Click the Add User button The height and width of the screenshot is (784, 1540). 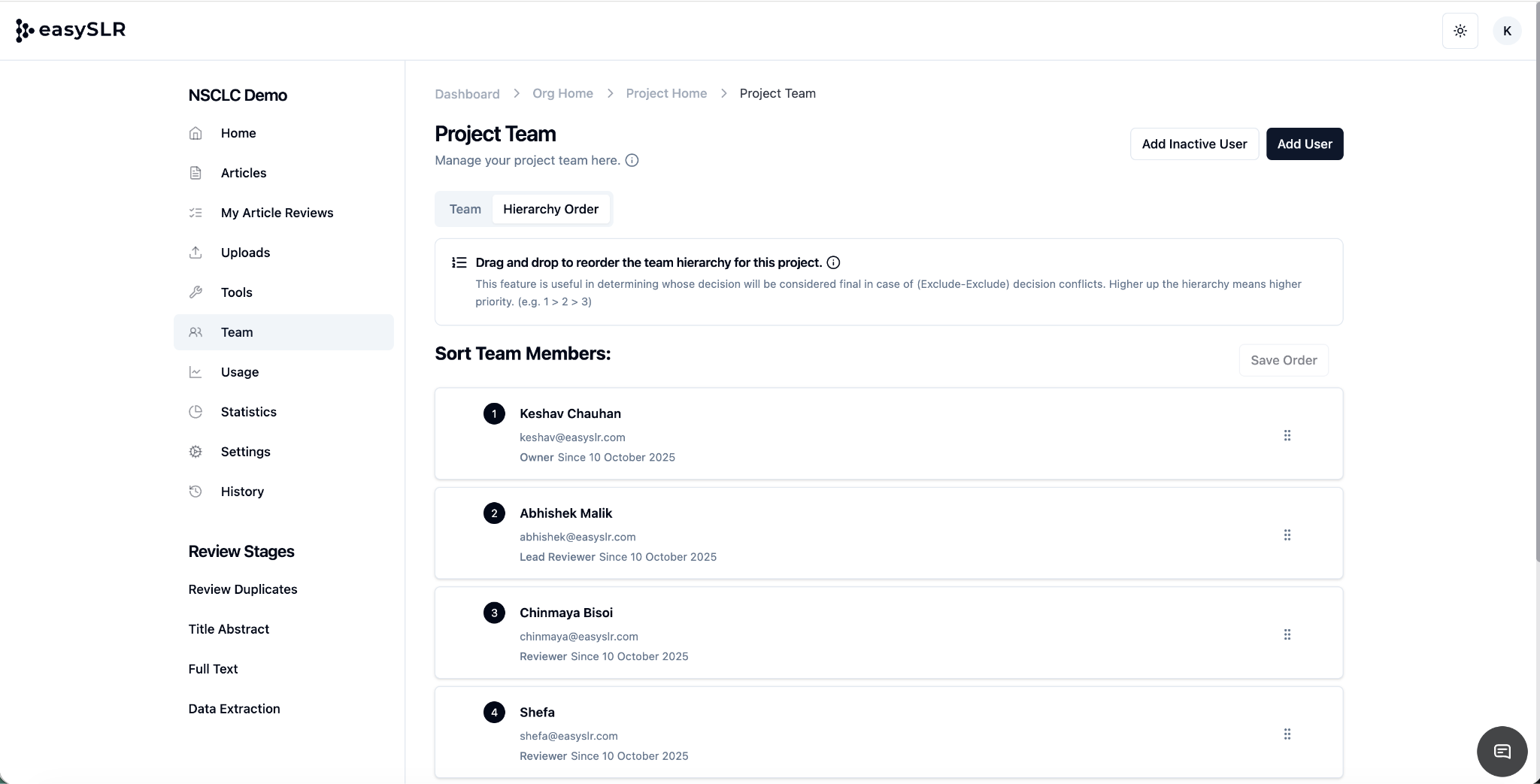1304,144
